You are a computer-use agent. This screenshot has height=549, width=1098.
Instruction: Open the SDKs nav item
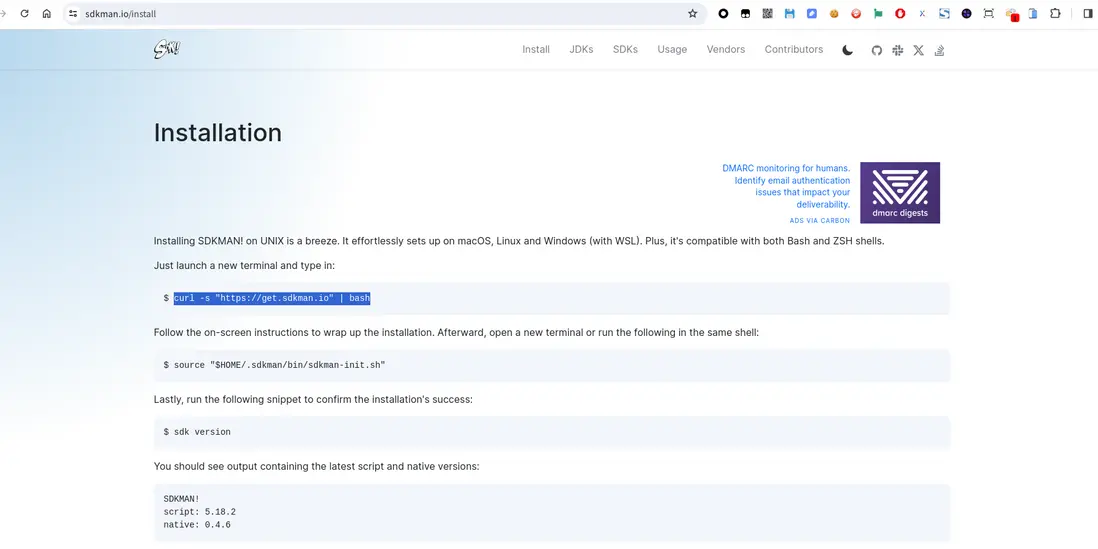tap(625, 50)
